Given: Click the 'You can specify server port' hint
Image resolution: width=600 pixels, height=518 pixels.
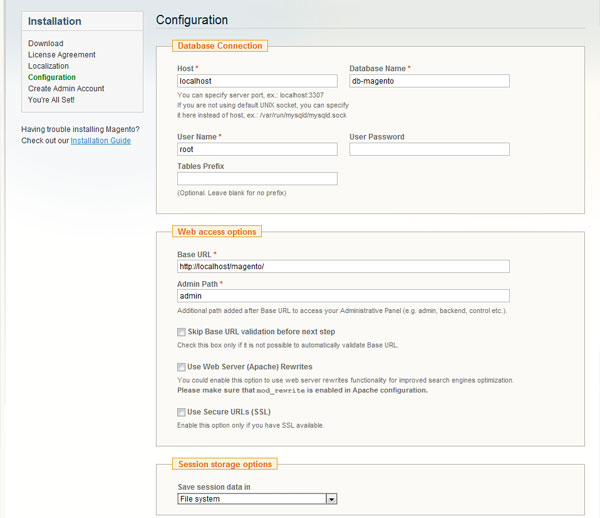Looking at the screenshot, I should [250, 95].
